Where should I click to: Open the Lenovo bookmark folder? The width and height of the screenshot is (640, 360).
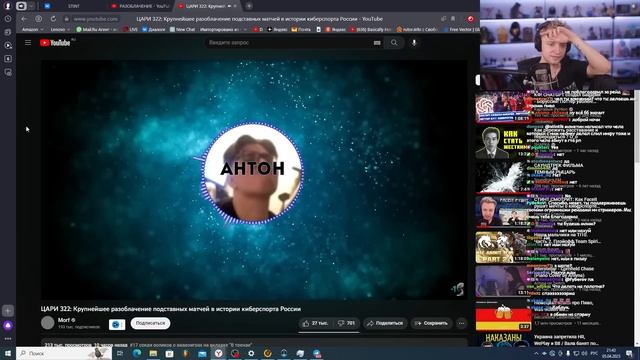coord(60,29)
